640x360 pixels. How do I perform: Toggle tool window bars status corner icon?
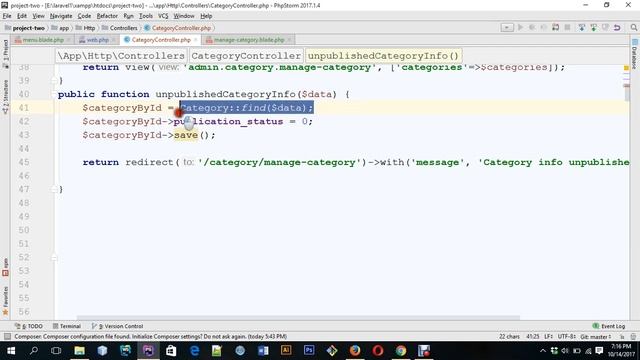click(x=7, y=336)
